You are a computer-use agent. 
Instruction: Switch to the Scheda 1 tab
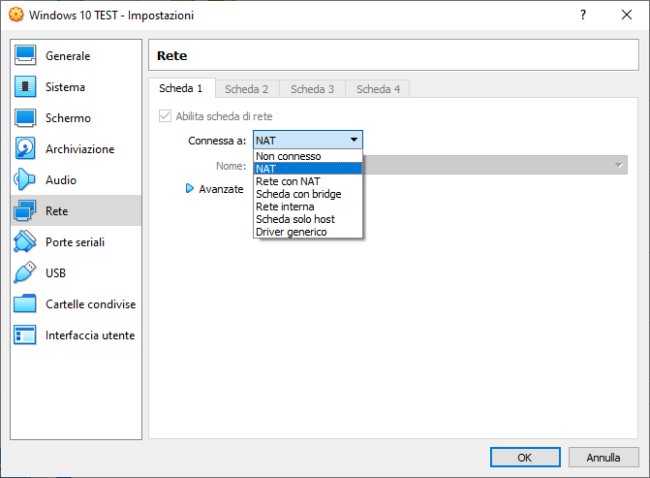pos(181,88)
